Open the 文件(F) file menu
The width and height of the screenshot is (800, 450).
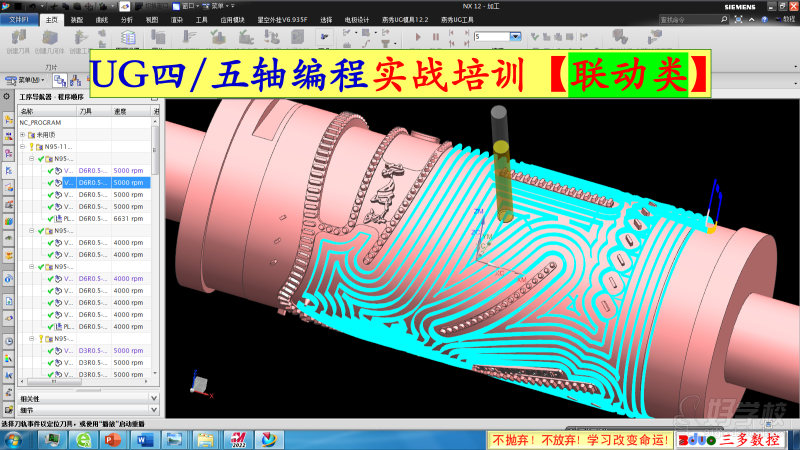click(x=21, y=19)
